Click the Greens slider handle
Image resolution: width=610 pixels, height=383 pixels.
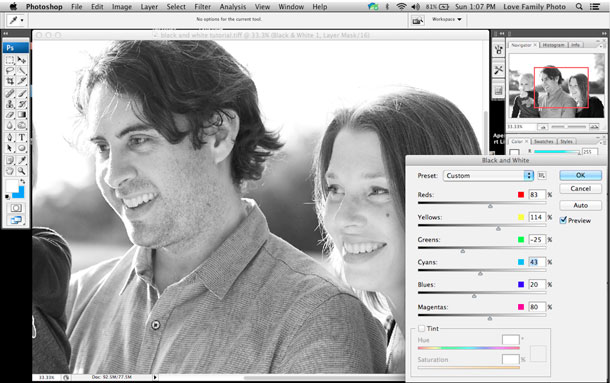click(x=463, y=251)
